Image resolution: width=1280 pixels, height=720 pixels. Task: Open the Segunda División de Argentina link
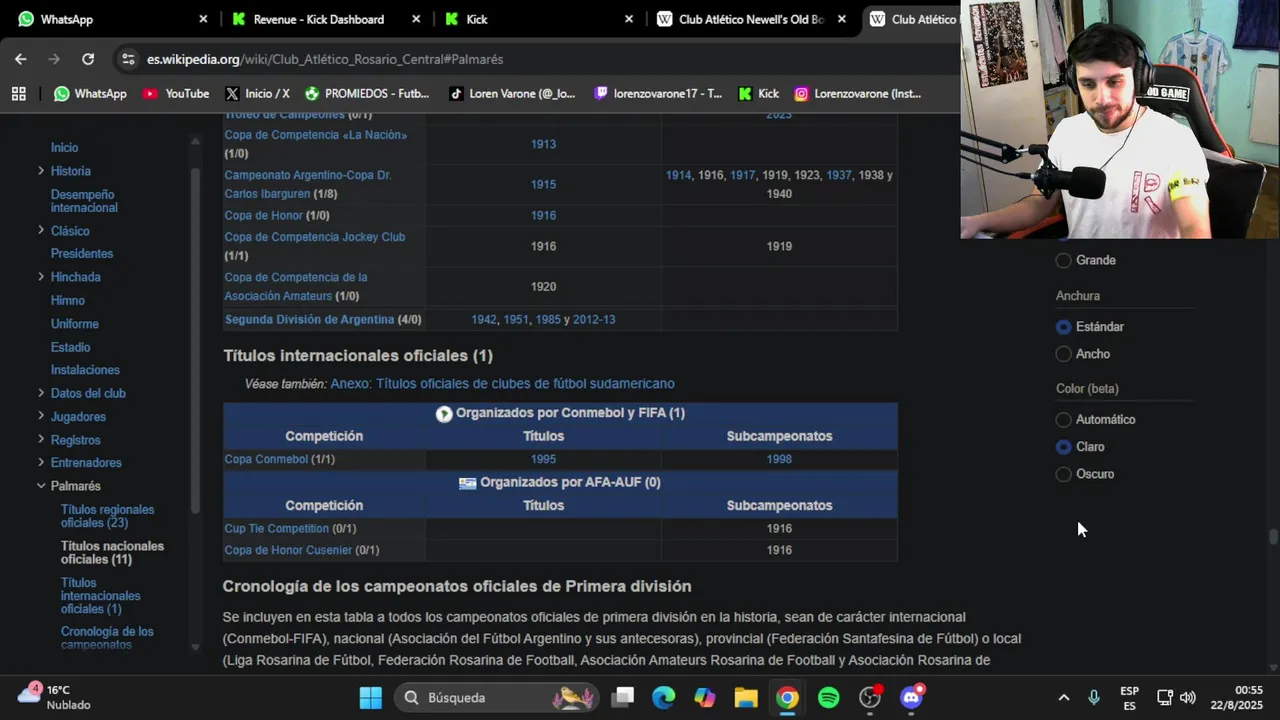[309, 320]
